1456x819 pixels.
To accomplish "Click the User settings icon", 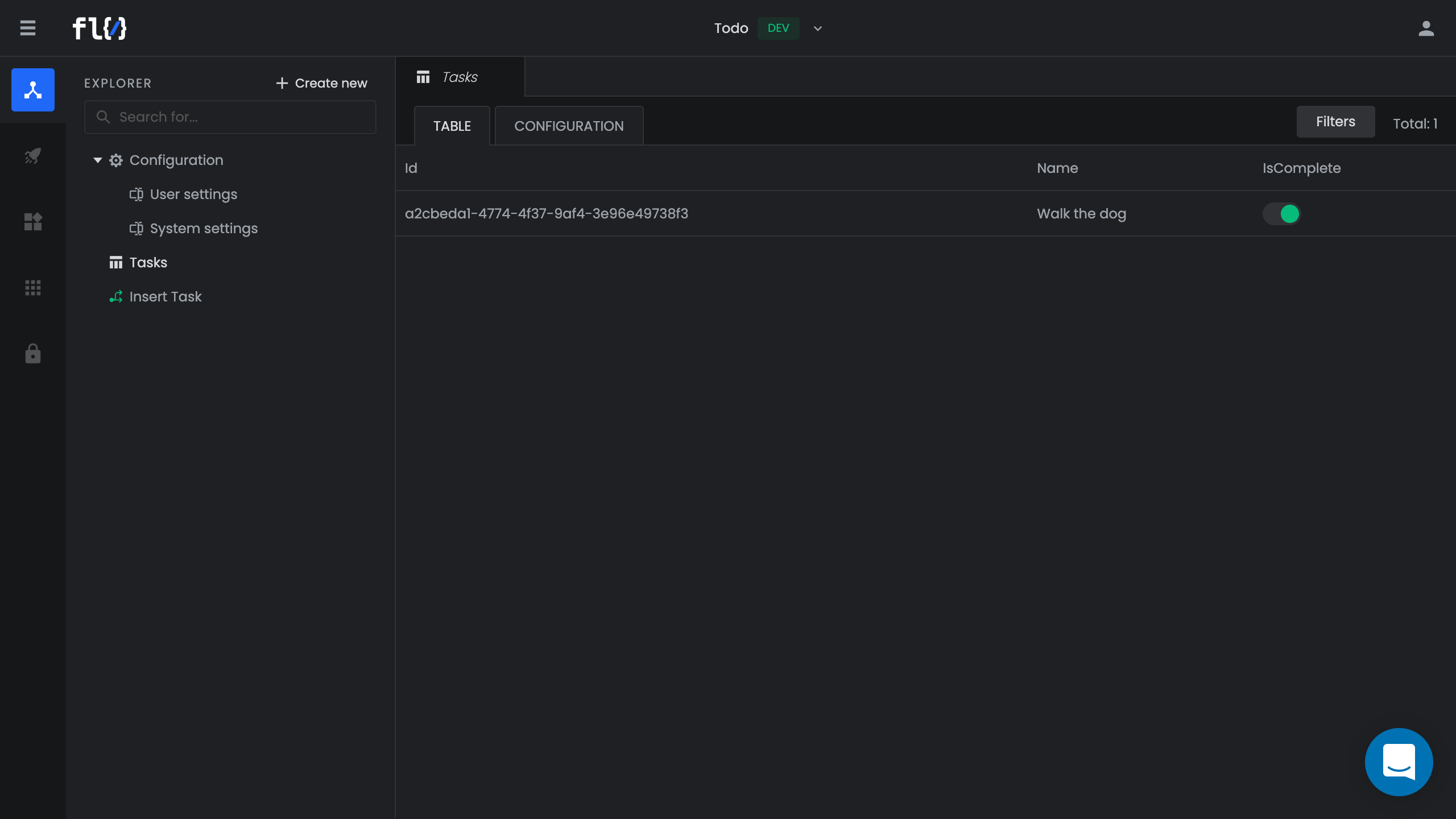I will 136,195.
